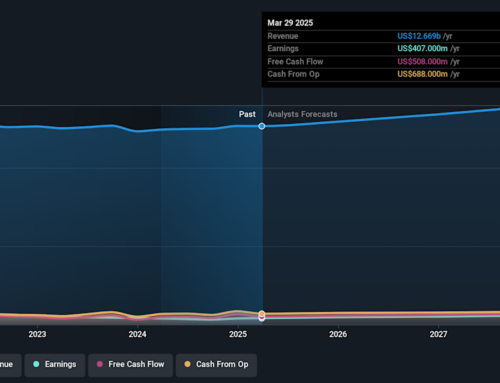Click the 2024 x-axis label
Viewport: 500px width, 383px height.
pyautogui.click(x=137, y=334)
